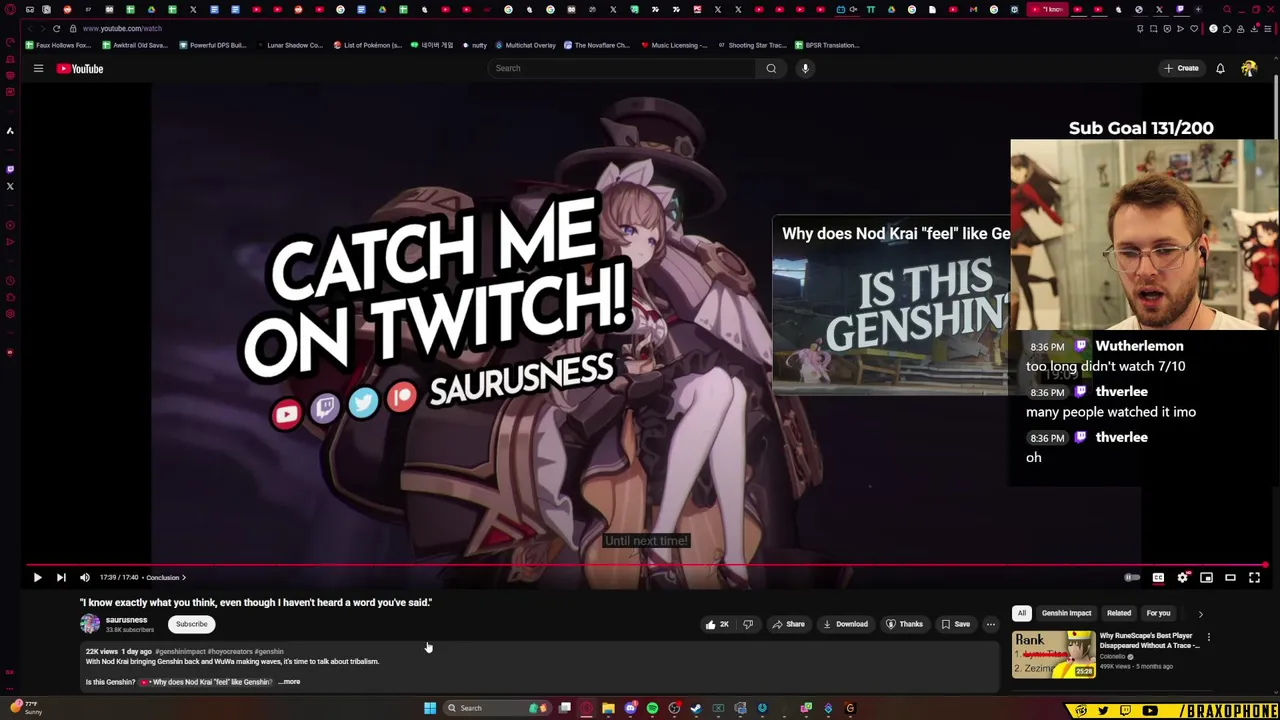Save the video to a playlist
Viewport: 1280px width, 720px height.
tap(955, 624)
